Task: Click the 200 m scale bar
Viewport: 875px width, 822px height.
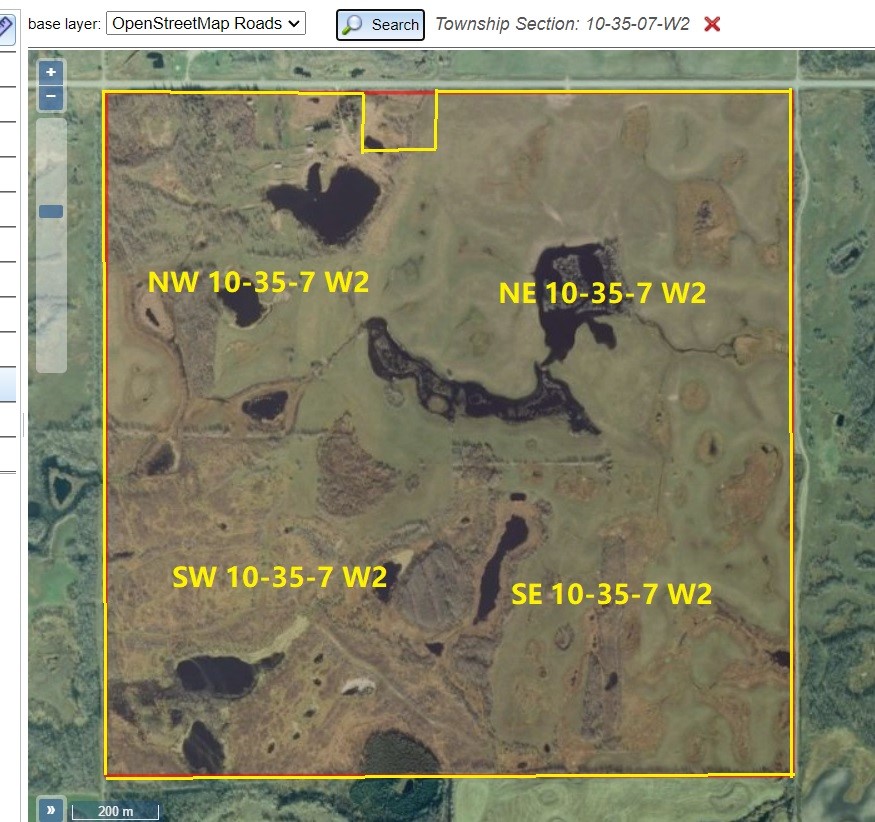Action: tap(116, 811)
